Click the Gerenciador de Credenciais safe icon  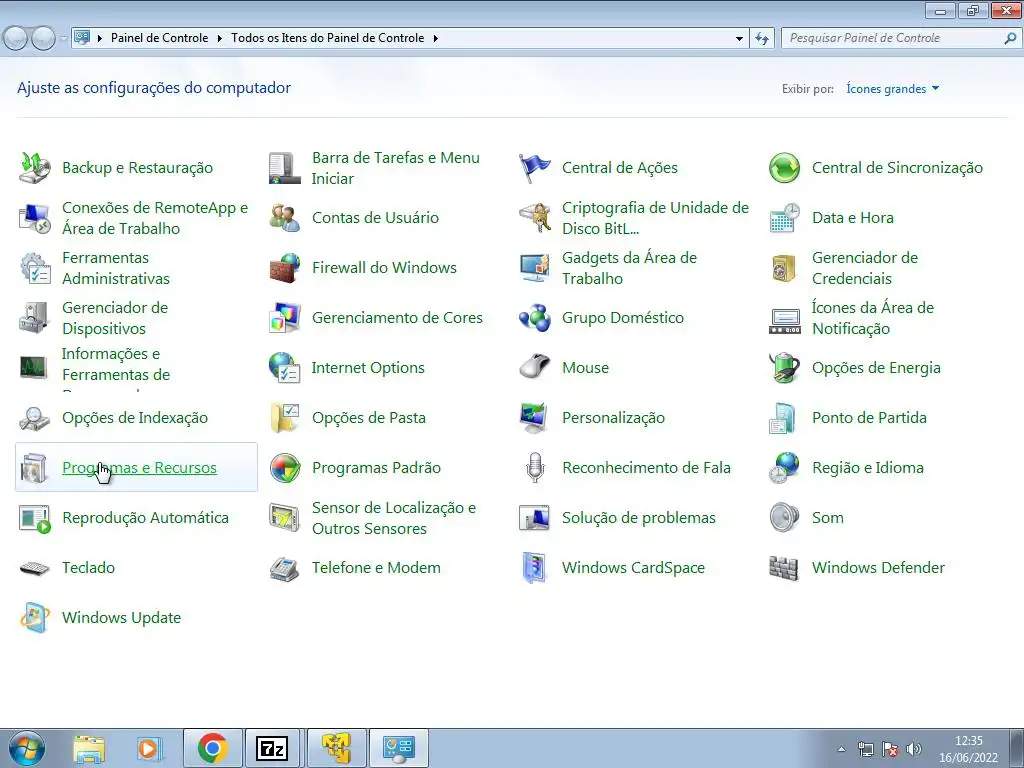pyautogui.click(x=784, y=268)
